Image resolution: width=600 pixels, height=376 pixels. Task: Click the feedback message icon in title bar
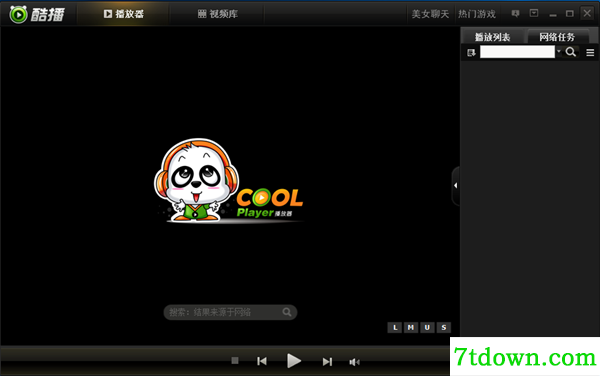[x=515, y=14]
